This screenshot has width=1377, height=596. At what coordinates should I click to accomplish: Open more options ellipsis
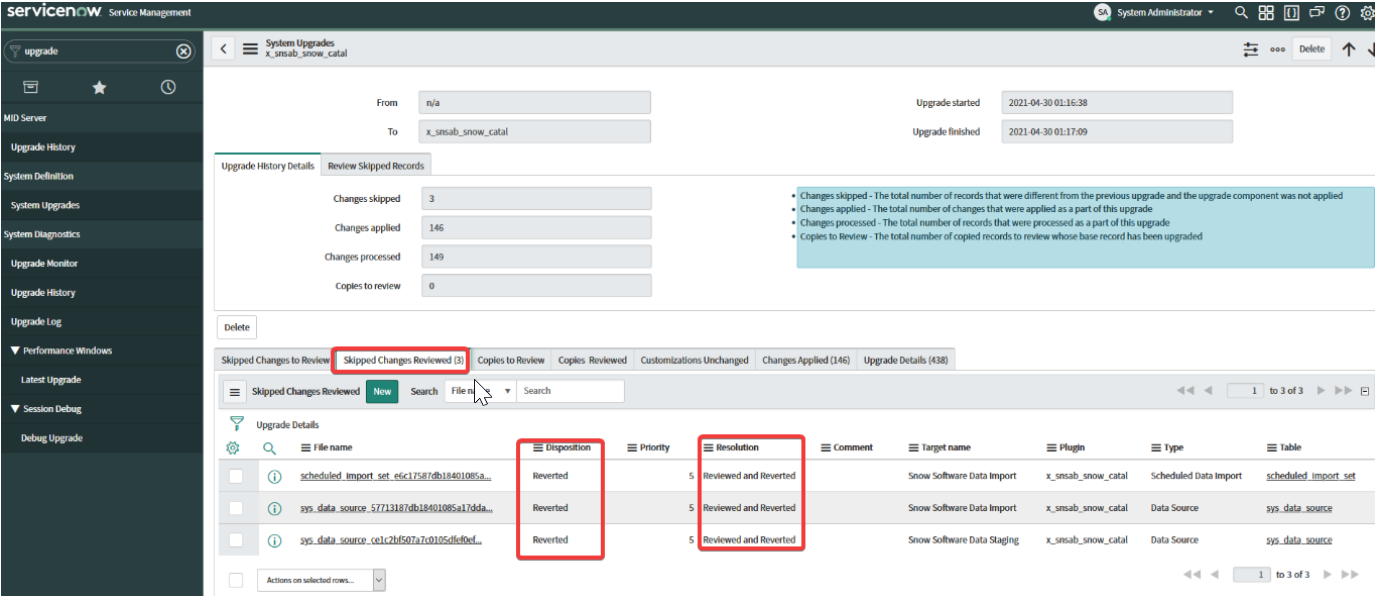click(x=1277, y=49)
